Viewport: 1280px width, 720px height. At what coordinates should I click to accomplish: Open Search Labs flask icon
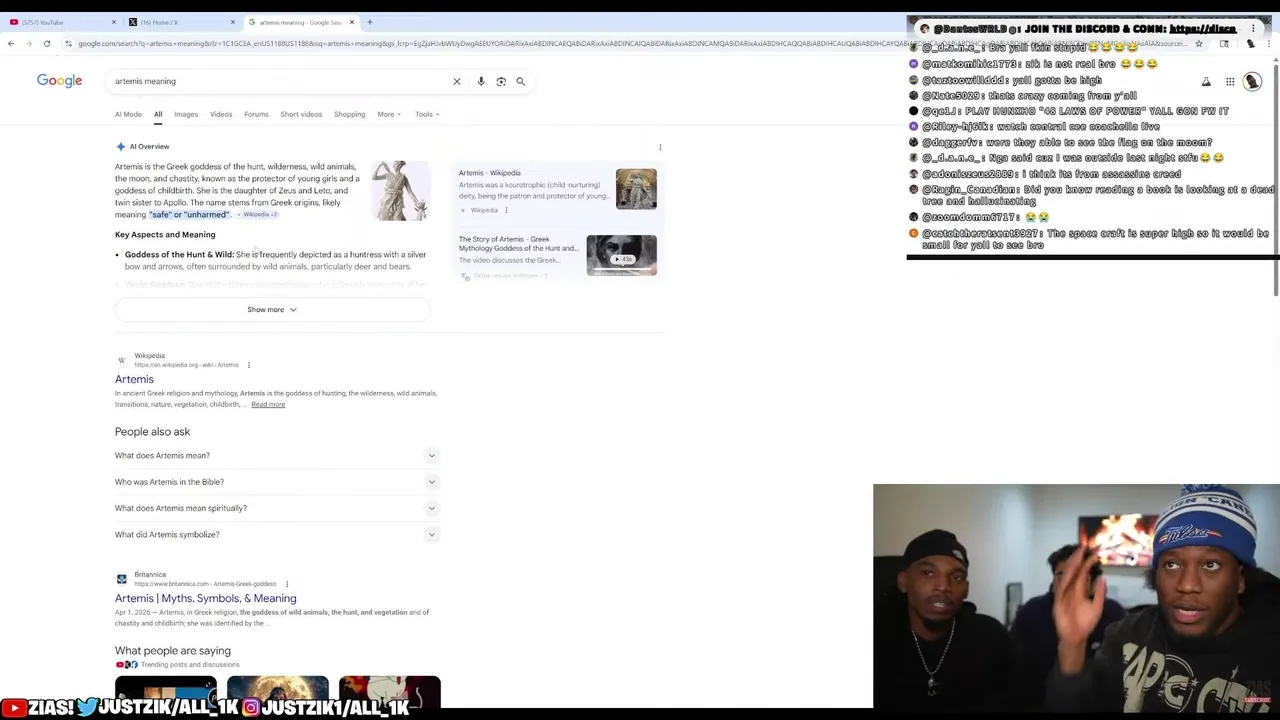(1206, 81)
